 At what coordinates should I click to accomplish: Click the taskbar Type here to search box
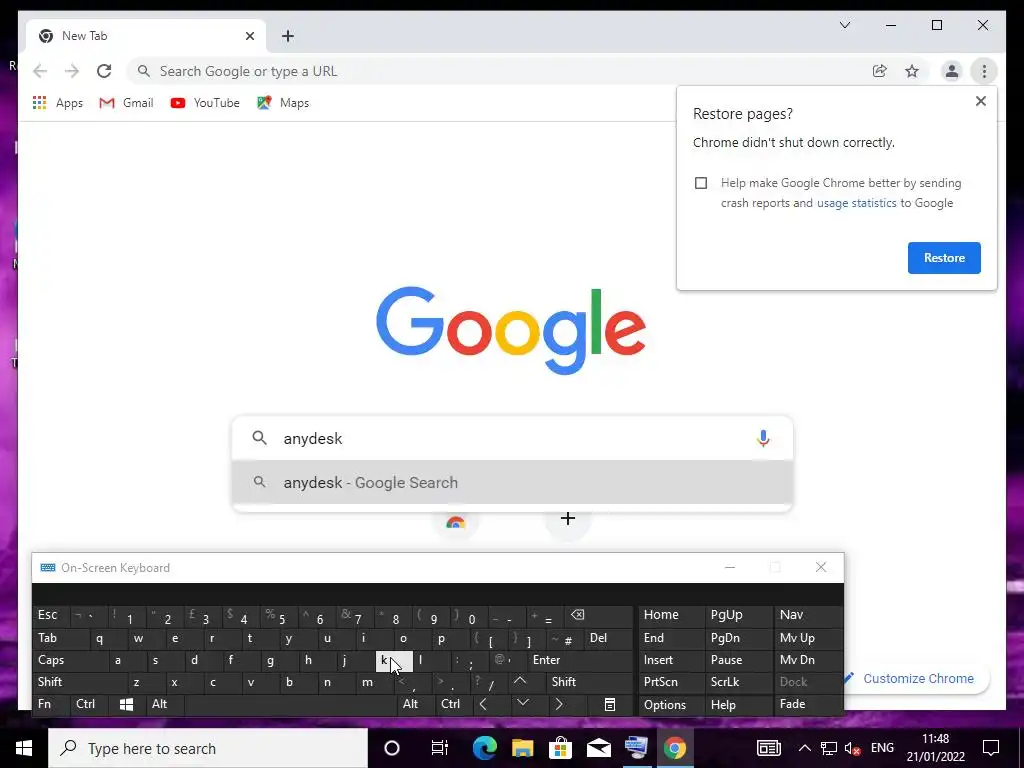pyautogui.click(x=208, y=748)
